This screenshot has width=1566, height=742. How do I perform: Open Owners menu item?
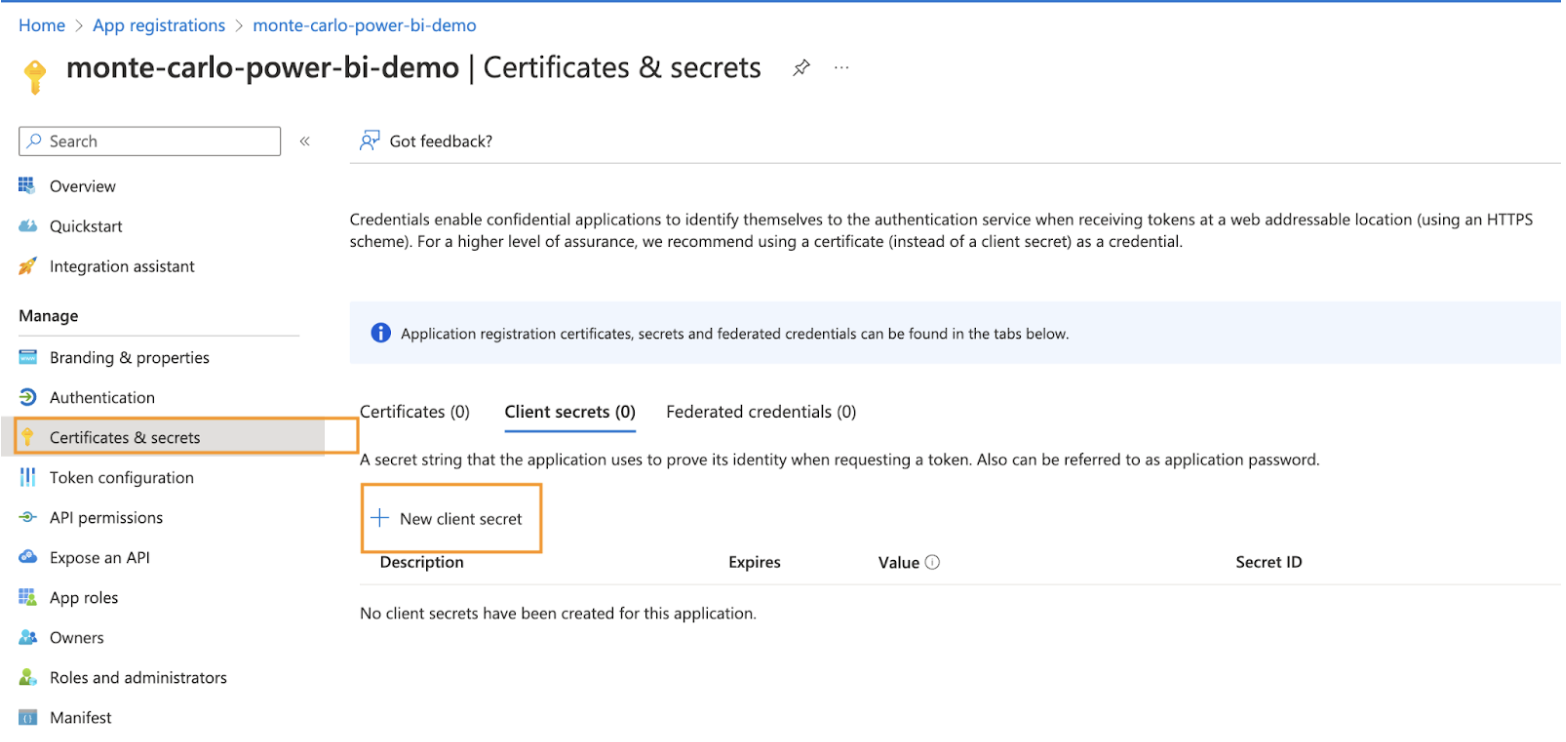pyautogui.click(x=77, y=637)
